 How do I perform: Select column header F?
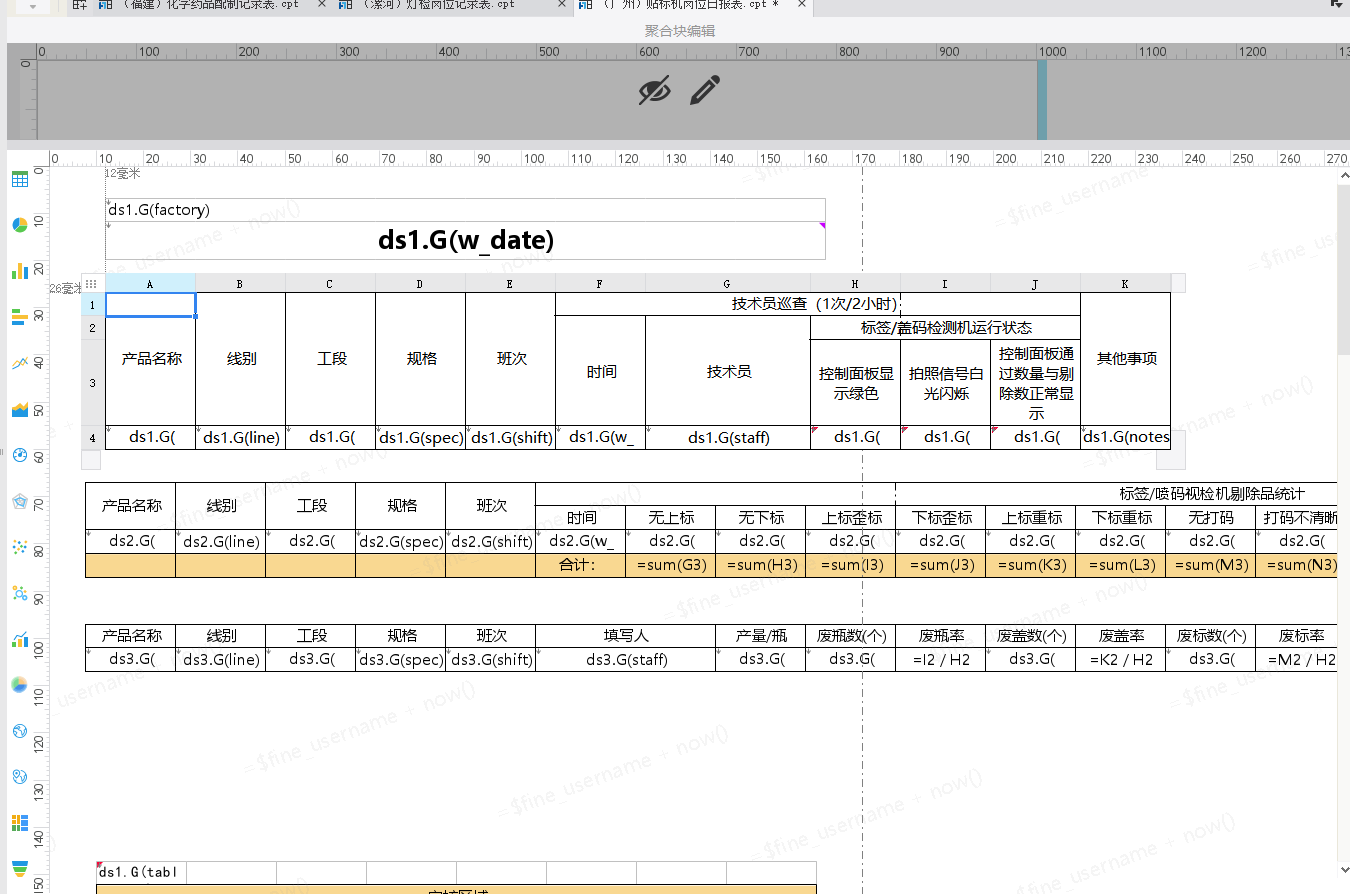(600, 284)
